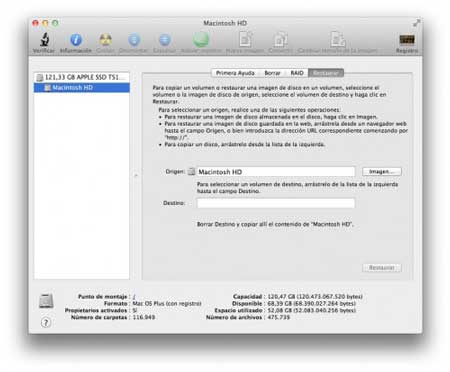Screen dimensions: 450x372
Task: Click the Origen input field
Action: pos(276,172)
